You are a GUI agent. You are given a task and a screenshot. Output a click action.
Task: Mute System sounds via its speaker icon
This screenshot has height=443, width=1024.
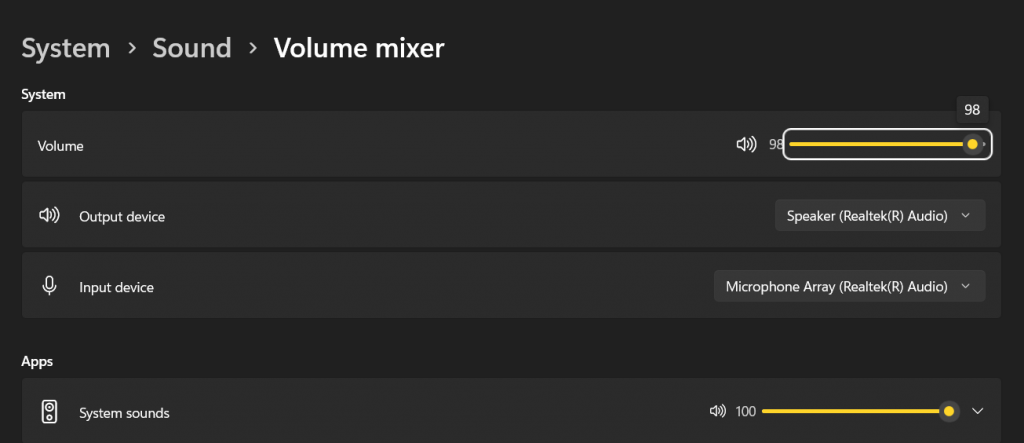717,411
